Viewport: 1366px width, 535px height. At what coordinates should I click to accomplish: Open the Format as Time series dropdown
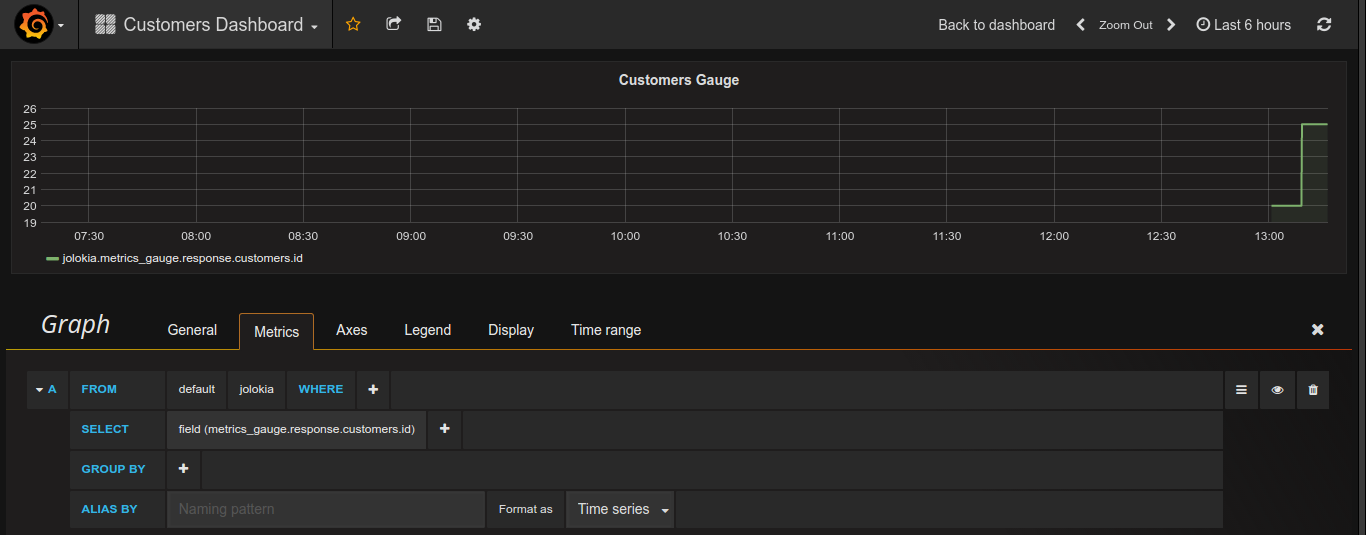(x=620, y=509)
